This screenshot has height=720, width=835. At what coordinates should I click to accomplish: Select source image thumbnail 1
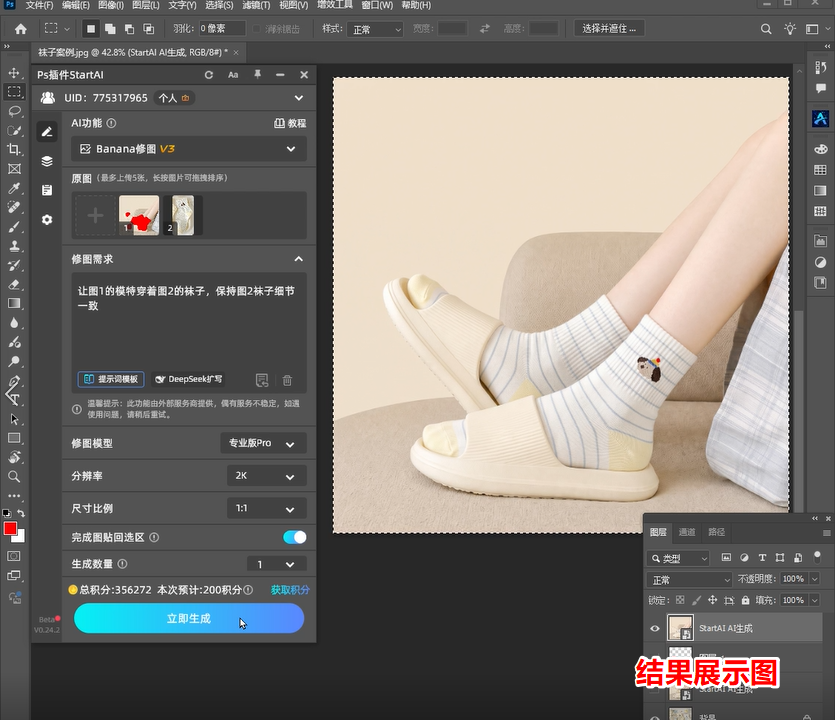138,215
